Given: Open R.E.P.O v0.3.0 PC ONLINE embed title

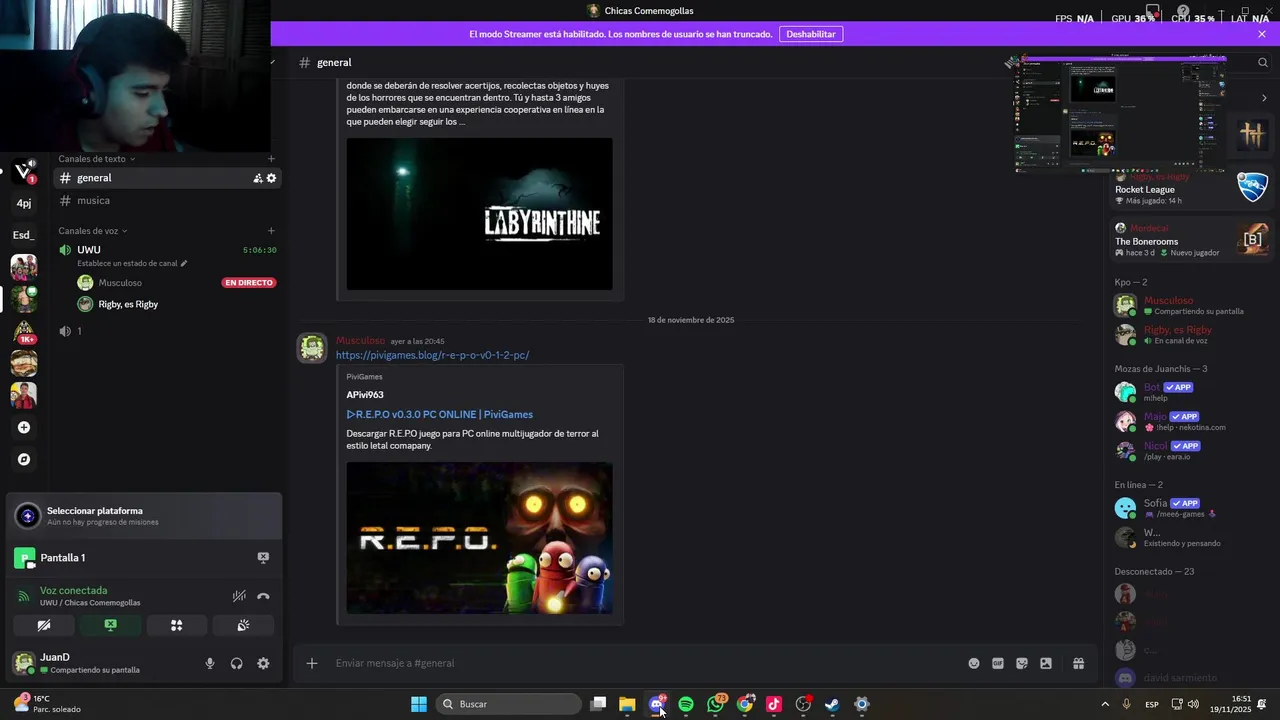Looking at the screenshot, I should 440,414.
